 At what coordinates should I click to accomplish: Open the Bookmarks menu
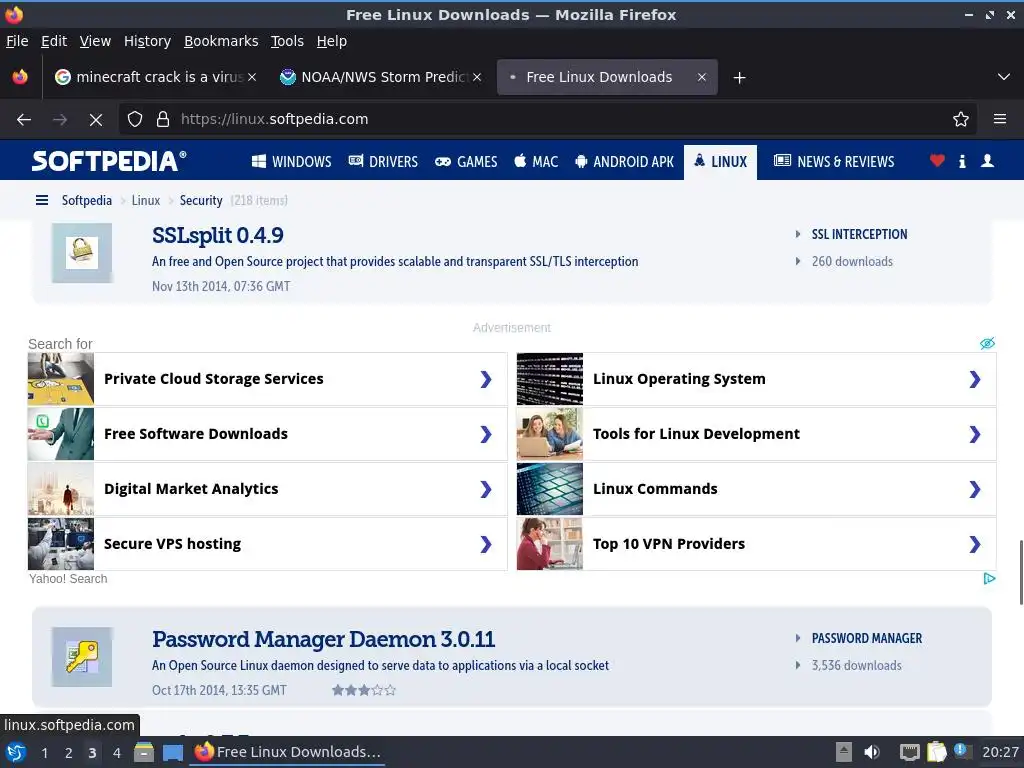pos(221,41)
